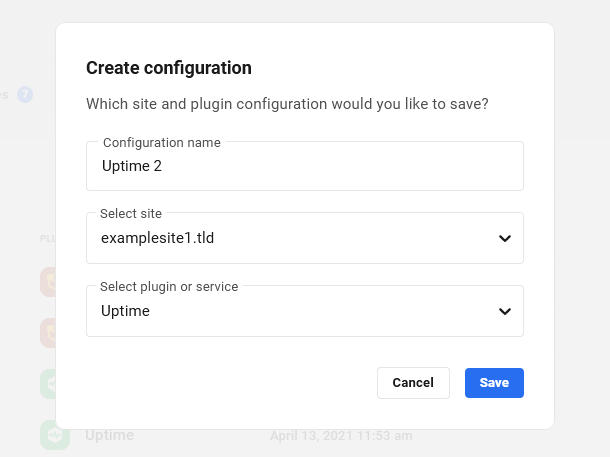
Task: Click the upper red shield plugin icon
Action: (x=48, y=282)
